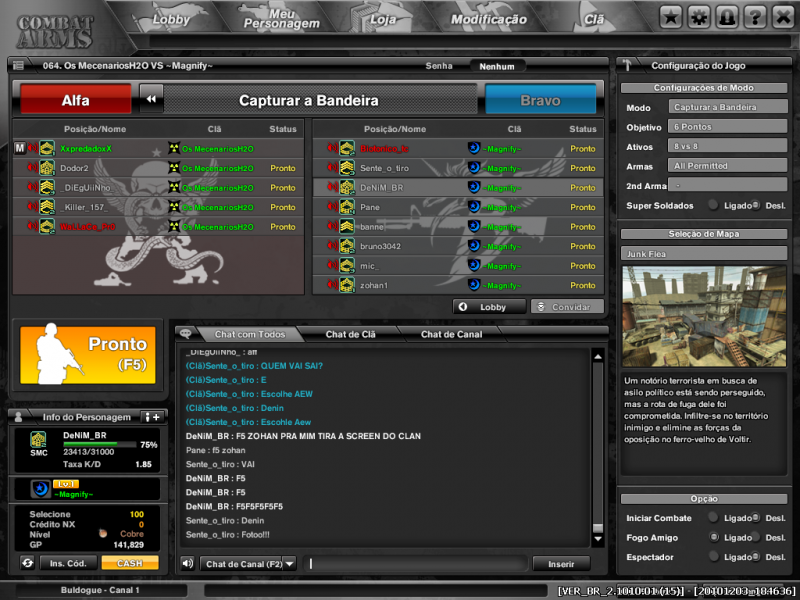Click the add-character icon in Info do Personagem

(151, 416)
